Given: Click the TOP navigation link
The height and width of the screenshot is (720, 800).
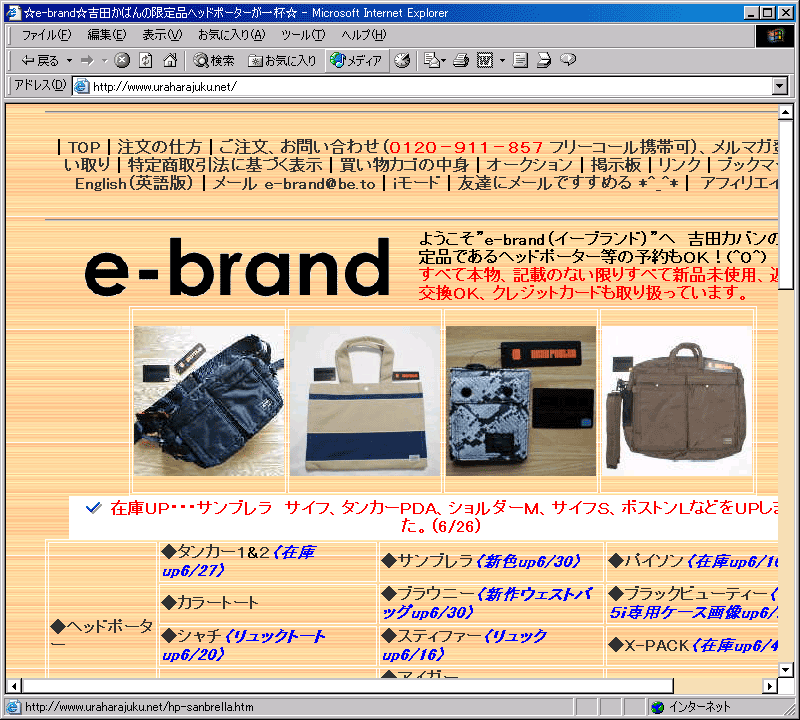Looking at the screenshot, I should point(84,147).
